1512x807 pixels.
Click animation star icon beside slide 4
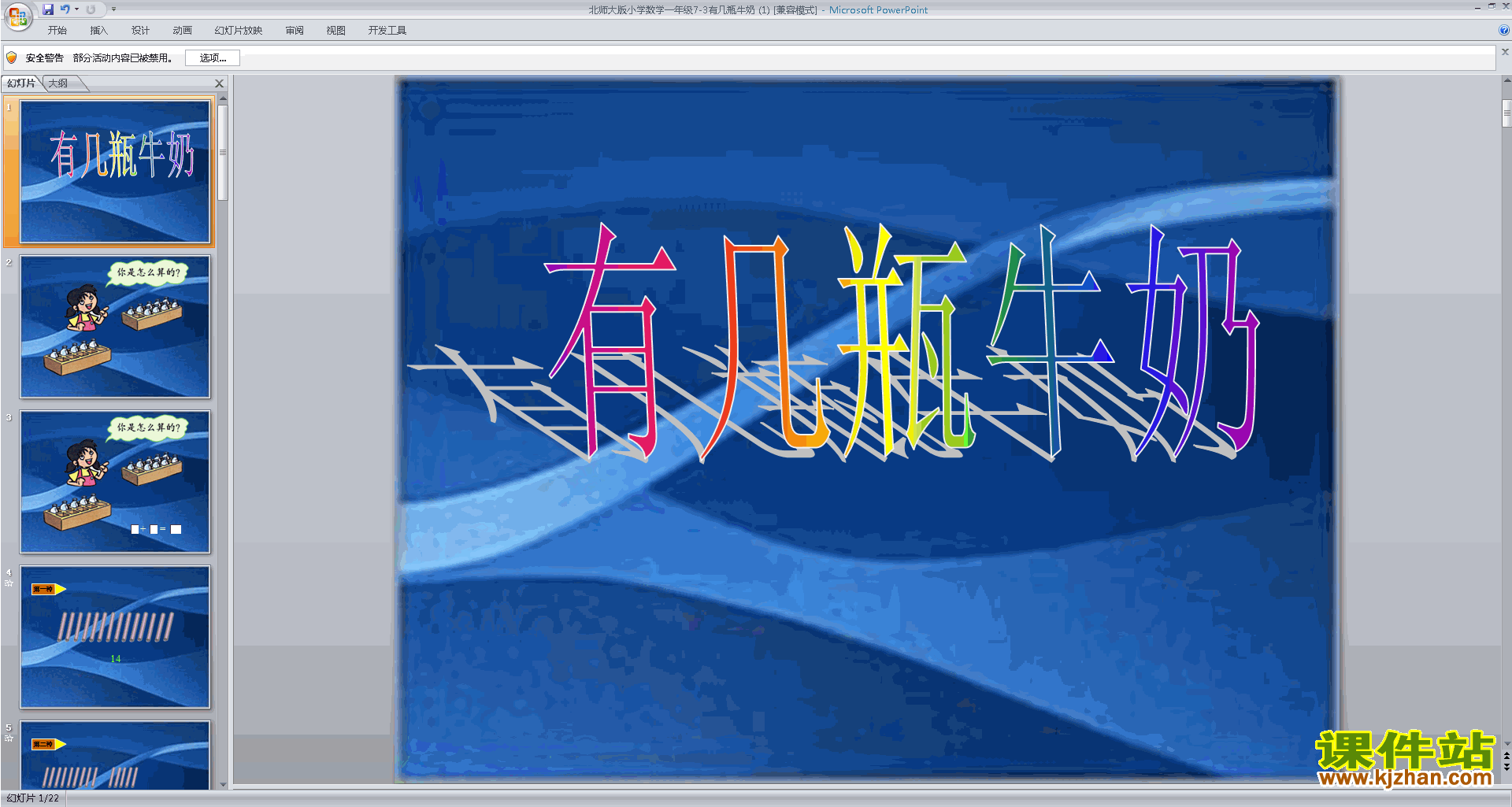9,583
